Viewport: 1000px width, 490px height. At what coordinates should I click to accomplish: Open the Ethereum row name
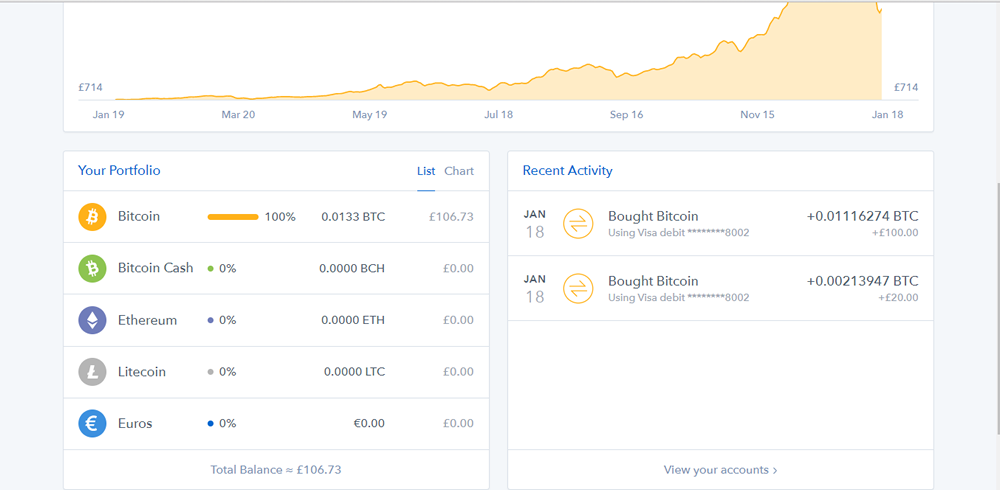click(147, 320)
